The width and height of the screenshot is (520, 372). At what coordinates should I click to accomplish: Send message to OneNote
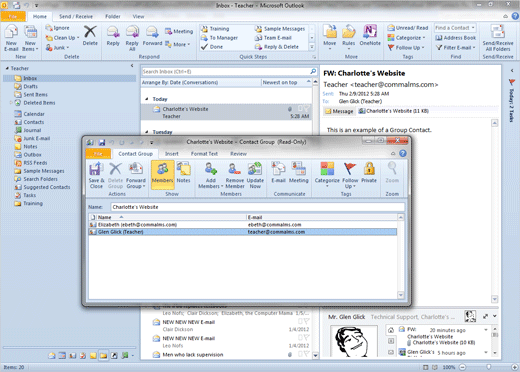pyautogui.click(x=370, y=36)
